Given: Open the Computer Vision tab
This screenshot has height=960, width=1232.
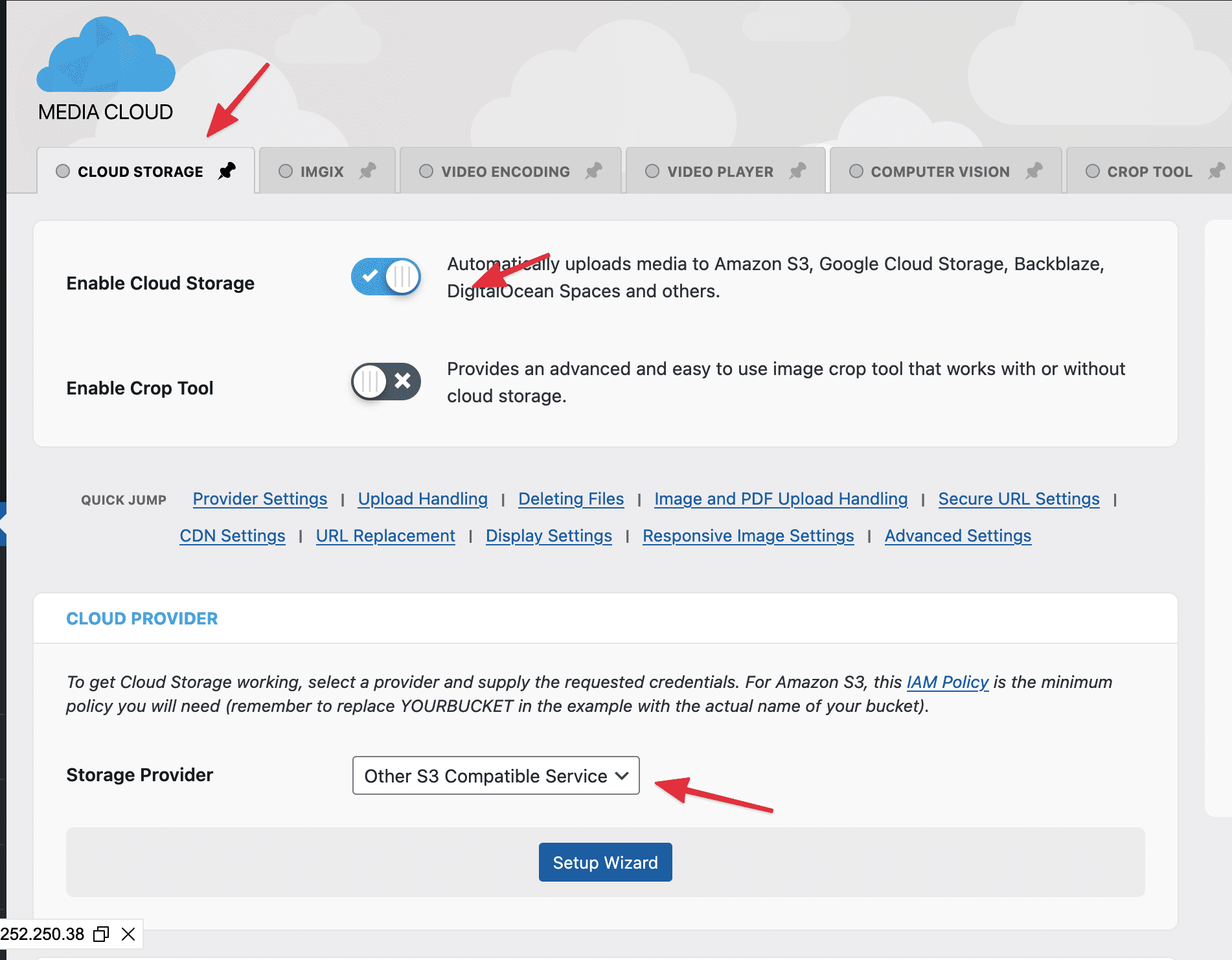Looking at the screenshot, I should click(x=940, y=172).
